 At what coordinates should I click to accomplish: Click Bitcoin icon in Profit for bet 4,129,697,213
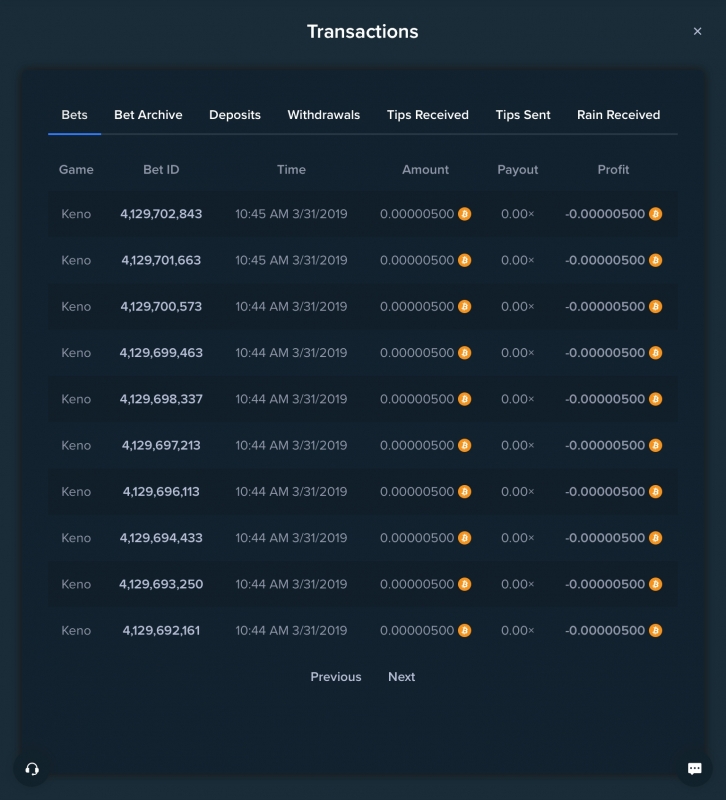tap(656, 445)
